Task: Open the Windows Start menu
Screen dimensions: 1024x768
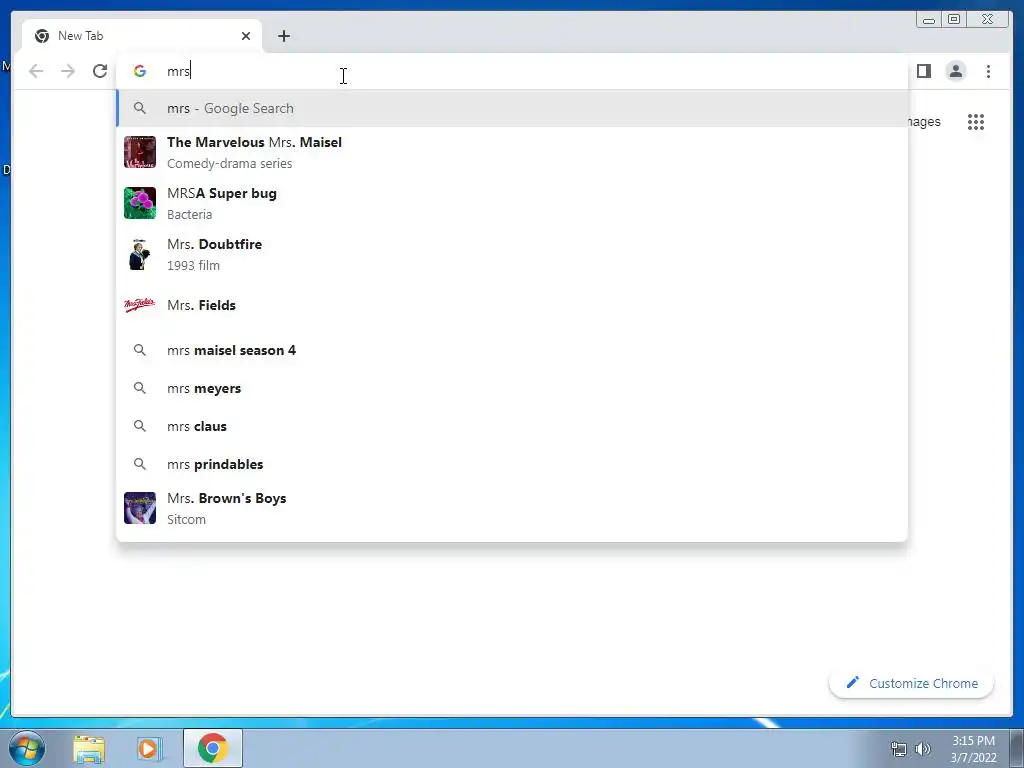Action: click(x=27, y=748)
